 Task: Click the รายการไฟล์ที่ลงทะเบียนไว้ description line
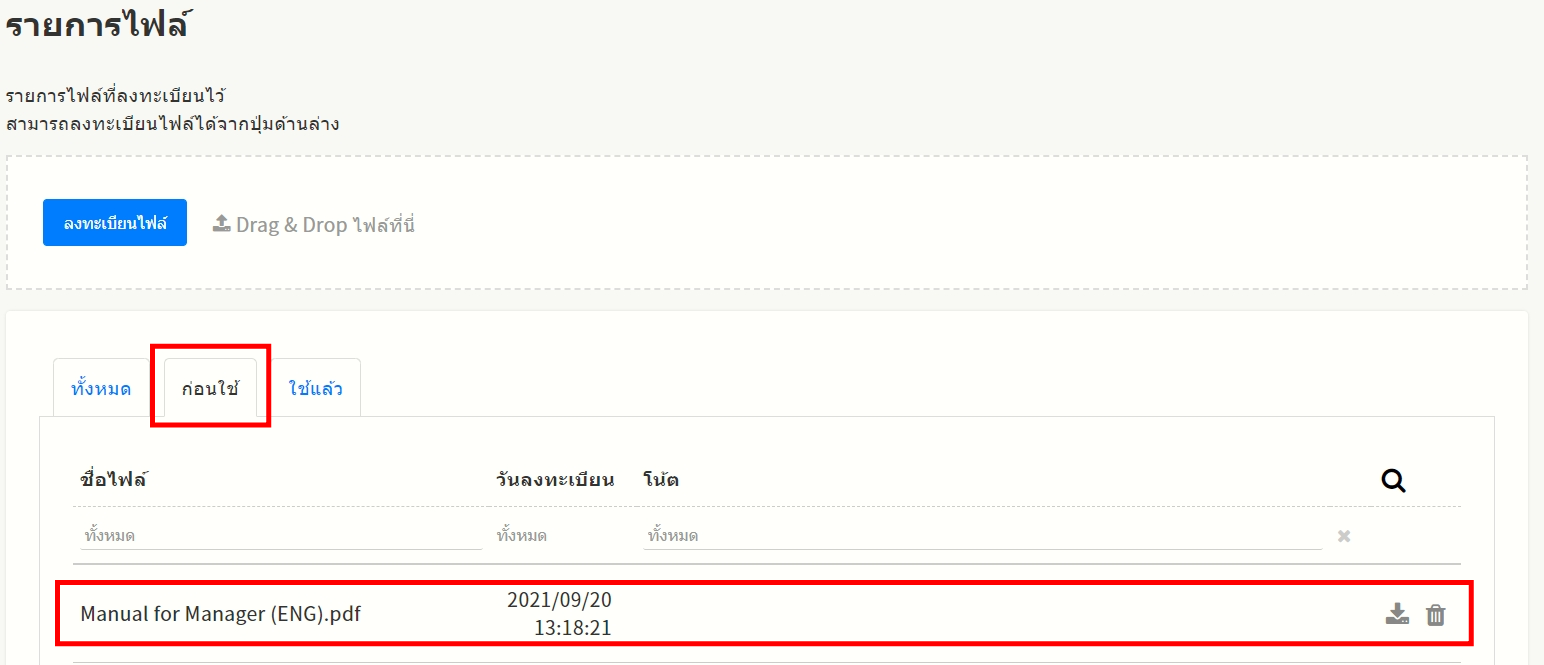tap(115, 97)
